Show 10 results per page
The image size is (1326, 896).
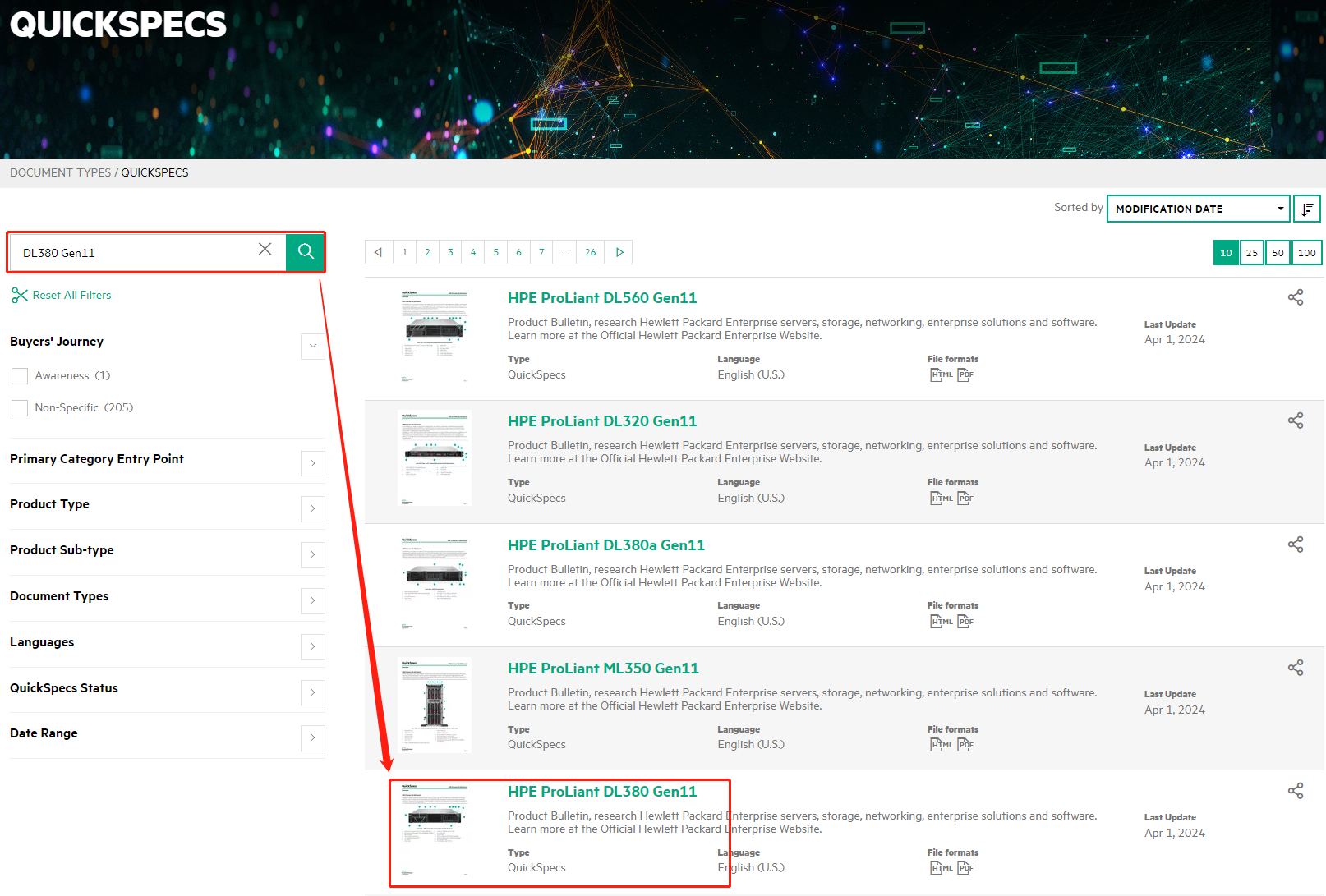pyautogui.click(x=1226, y=253)
